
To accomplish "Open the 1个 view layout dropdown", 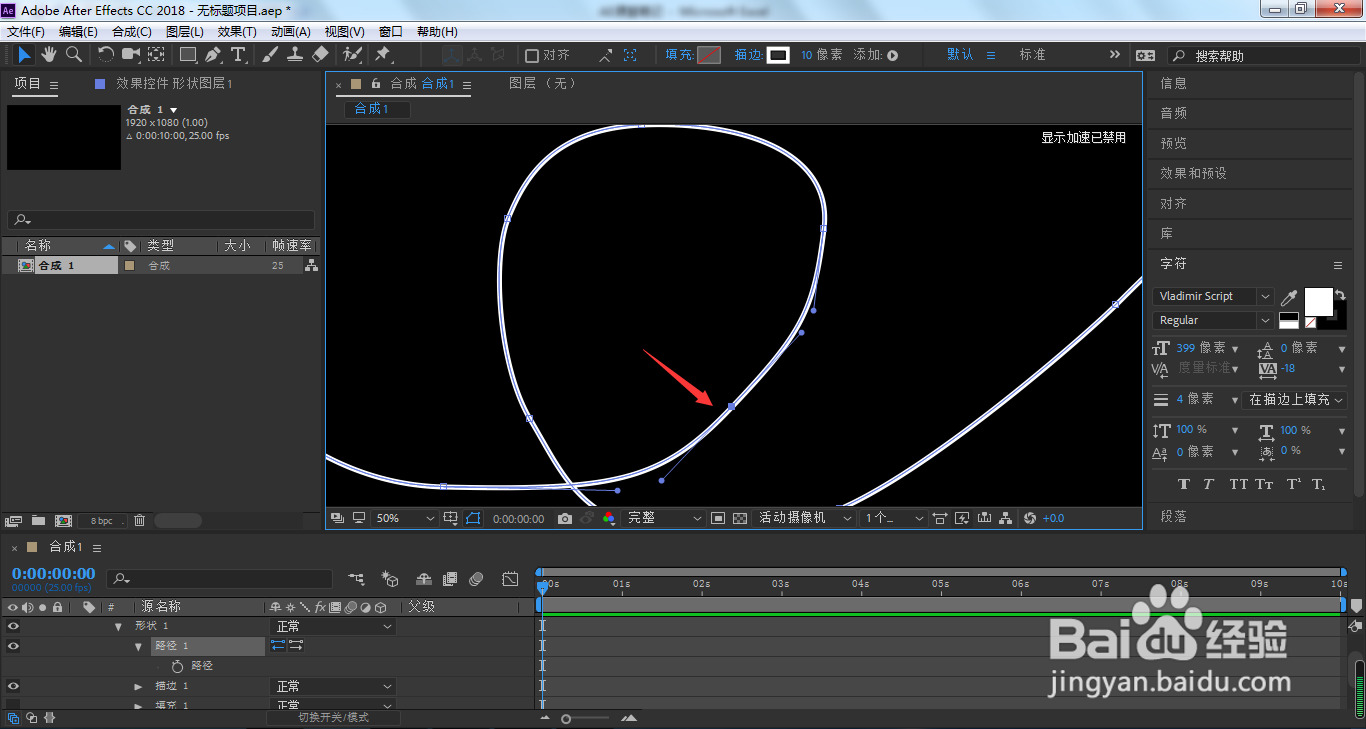I will [893, 518].
